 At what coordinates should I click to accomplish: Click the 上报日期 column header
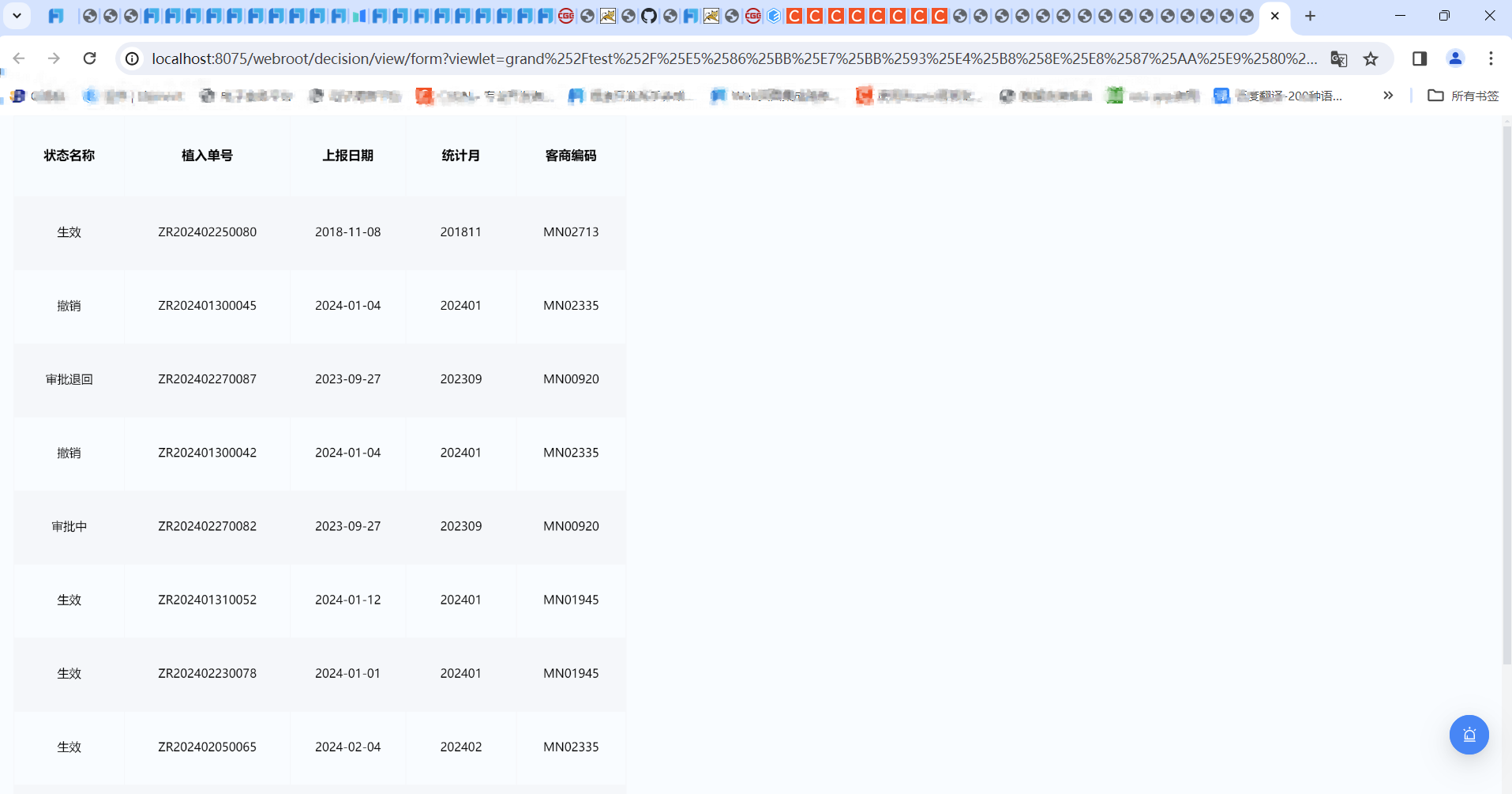click(x=347, y=156)
